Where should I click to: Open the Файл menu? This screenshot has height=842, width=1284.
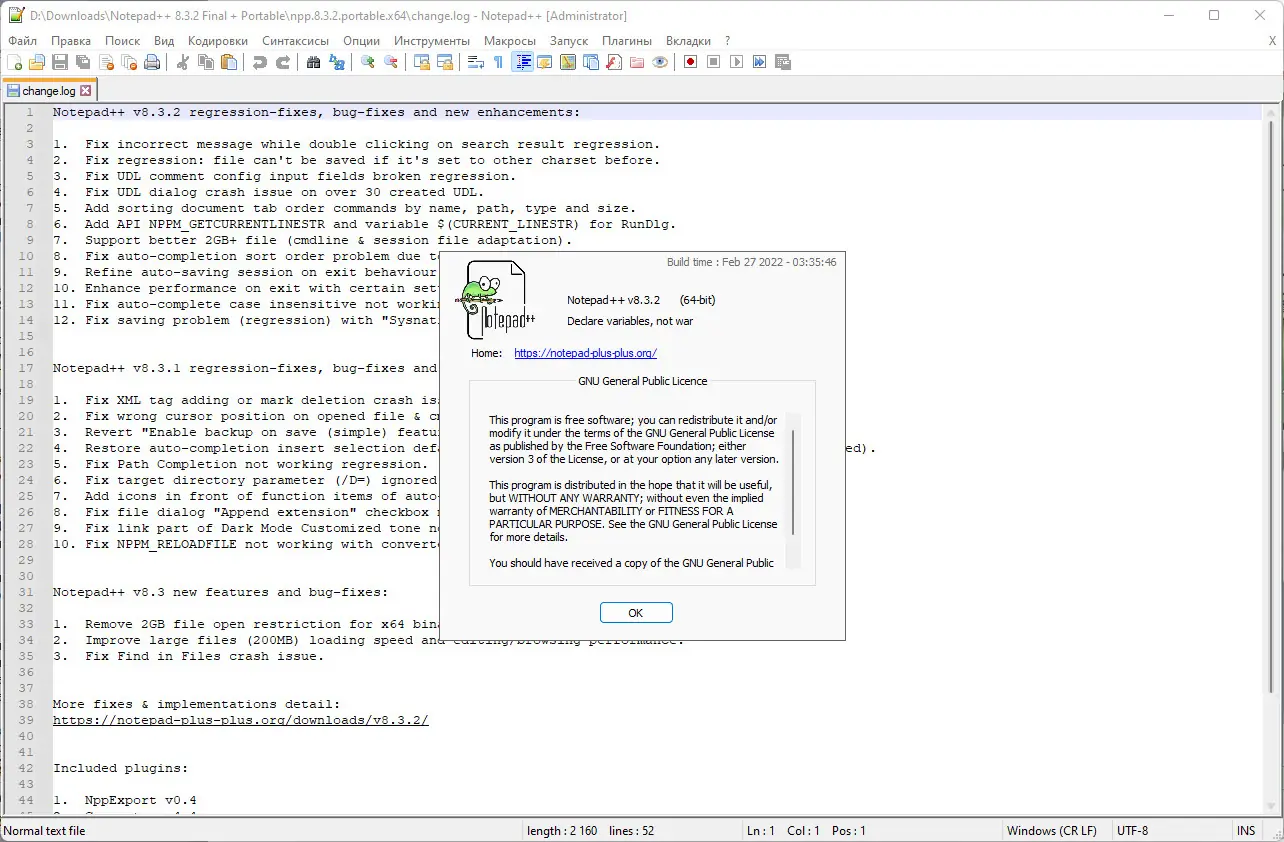click(22, 41)
